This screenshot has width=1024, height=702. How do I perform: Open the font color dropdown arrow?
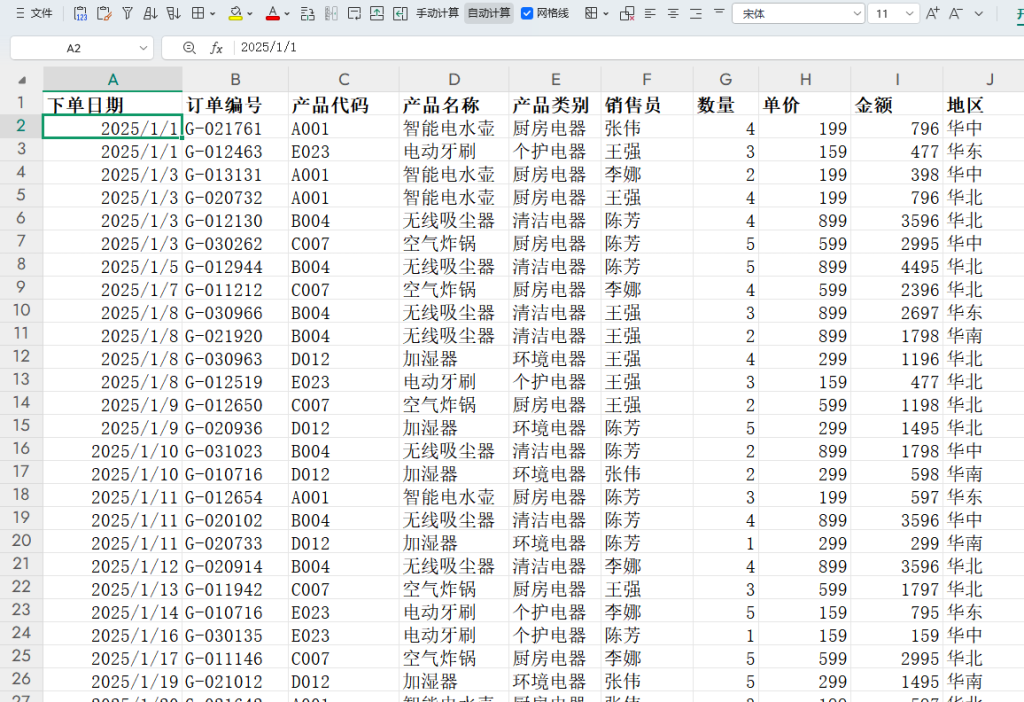click(287, 14)
